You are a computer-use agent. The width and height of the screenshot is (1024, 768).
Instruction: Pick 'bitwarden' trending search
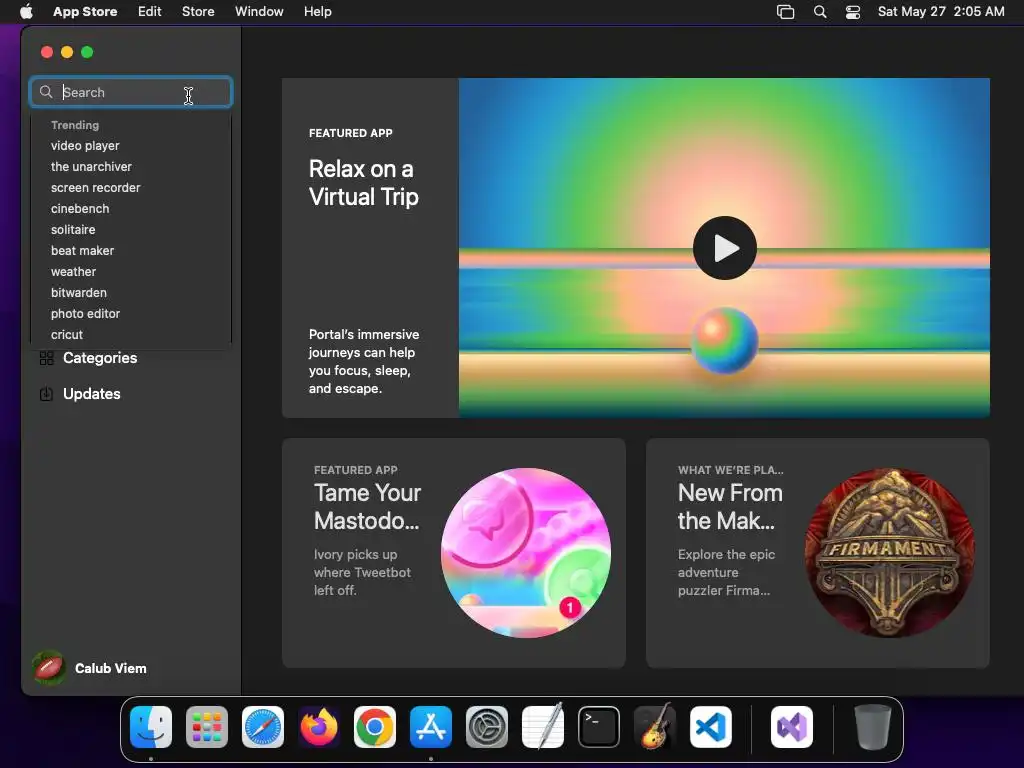pos(78,292)
